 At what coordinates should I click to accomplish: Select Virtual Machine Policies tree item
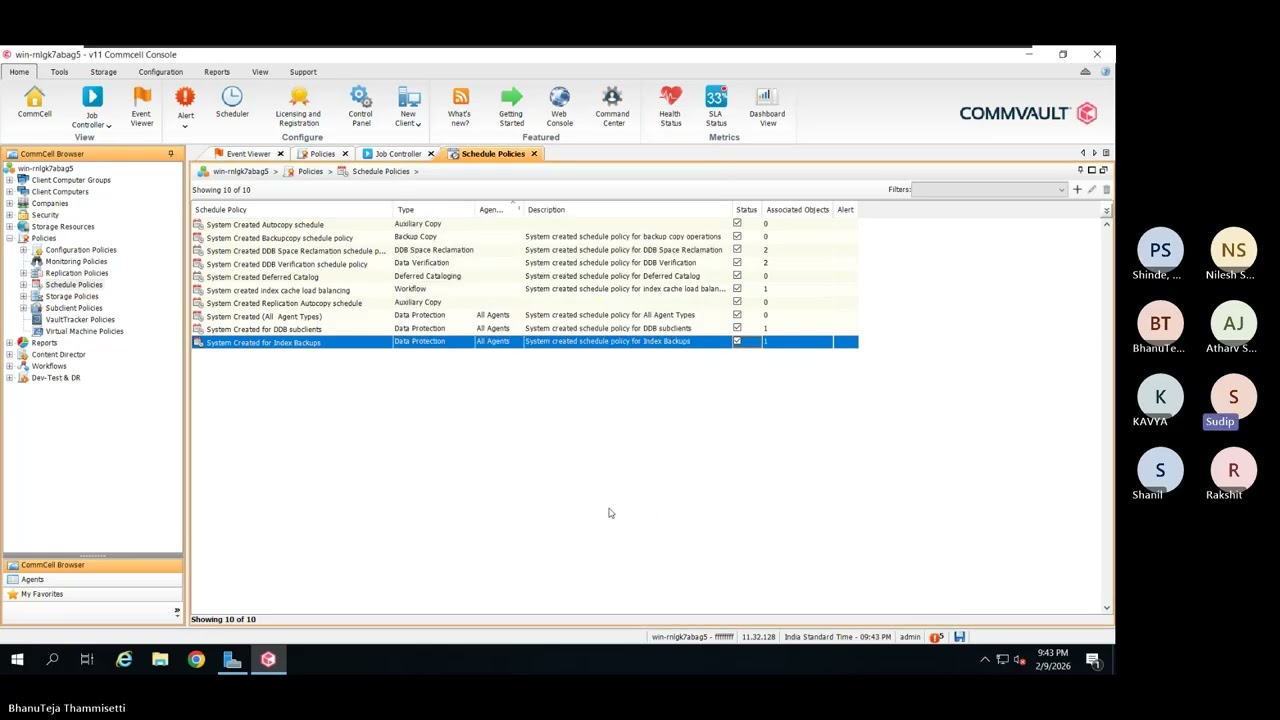[x=84, y=331]
